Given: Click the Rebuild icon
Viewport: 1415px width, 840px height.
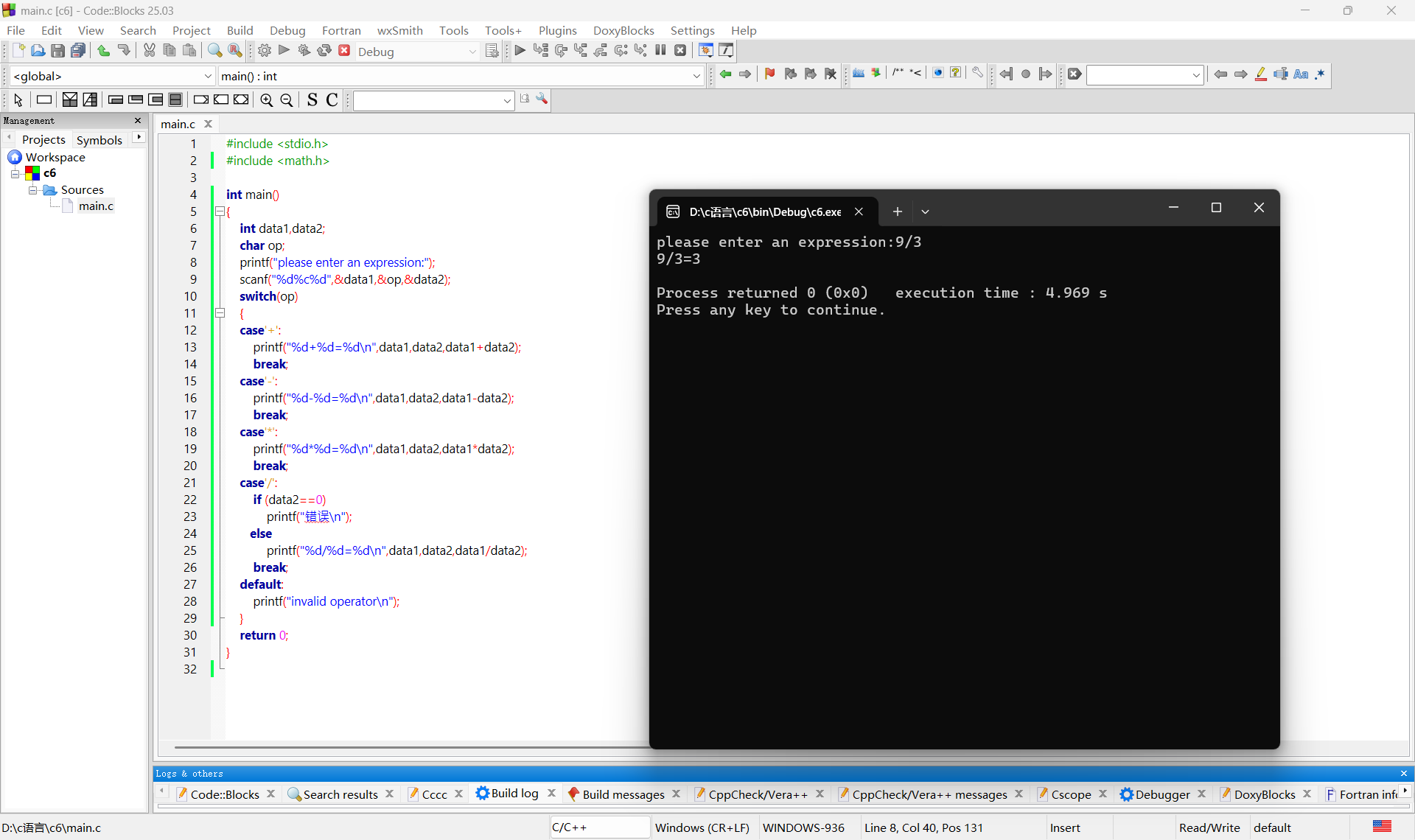Looking at the screenshot, I should coord(324,51).
